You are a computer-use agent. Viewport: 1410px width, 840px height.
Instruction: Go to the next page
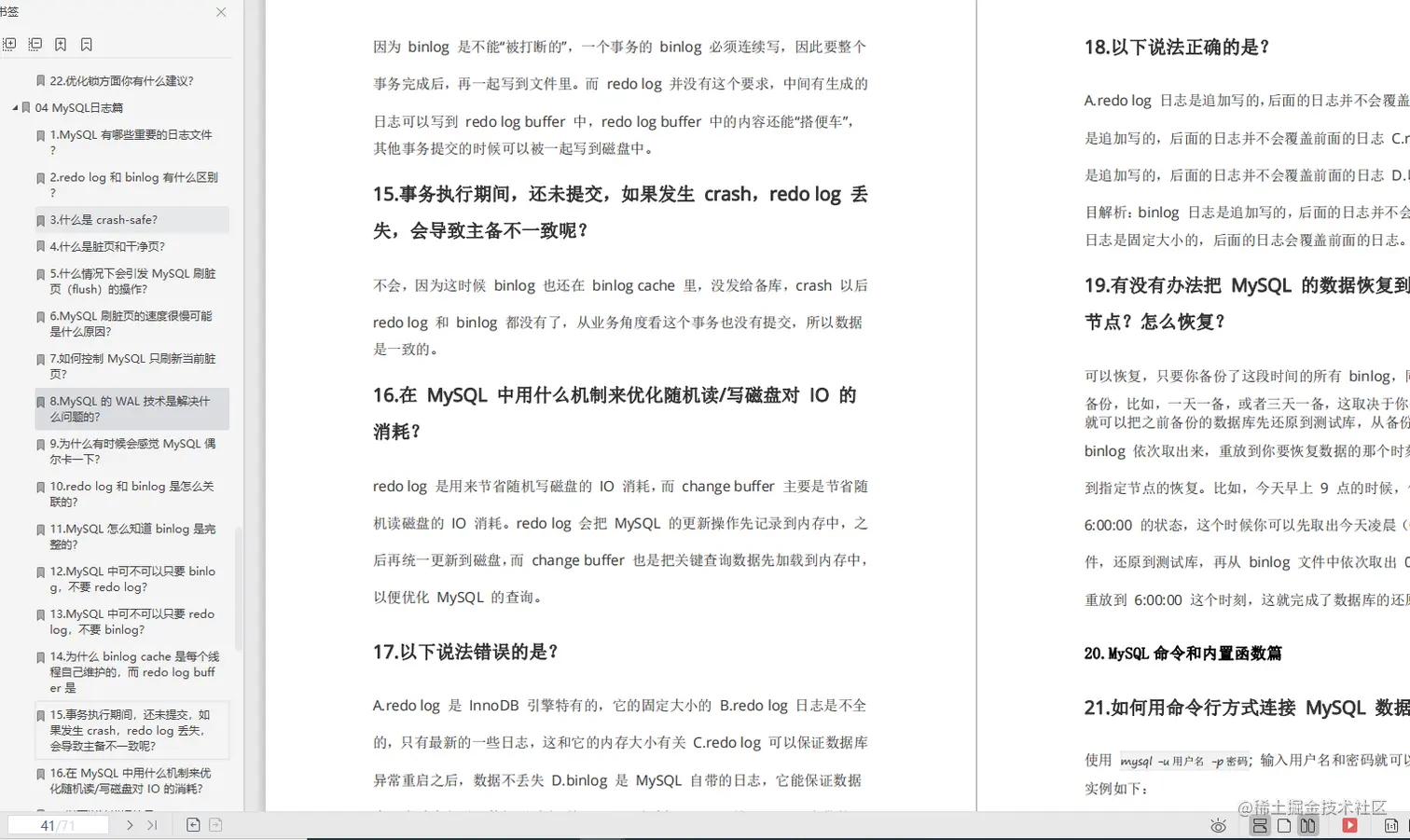130,825
